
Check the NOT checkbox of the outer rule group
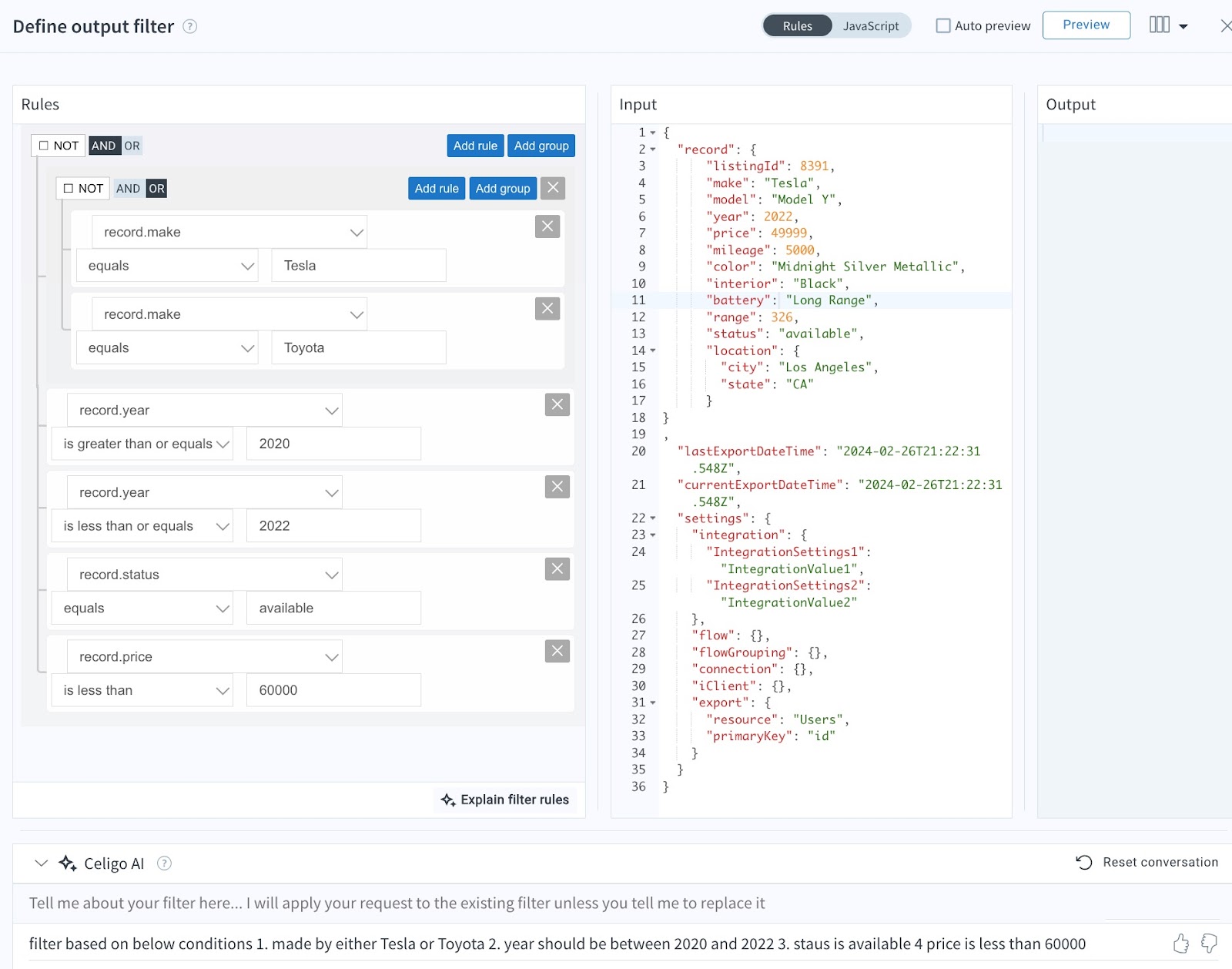tap(42, 145)
